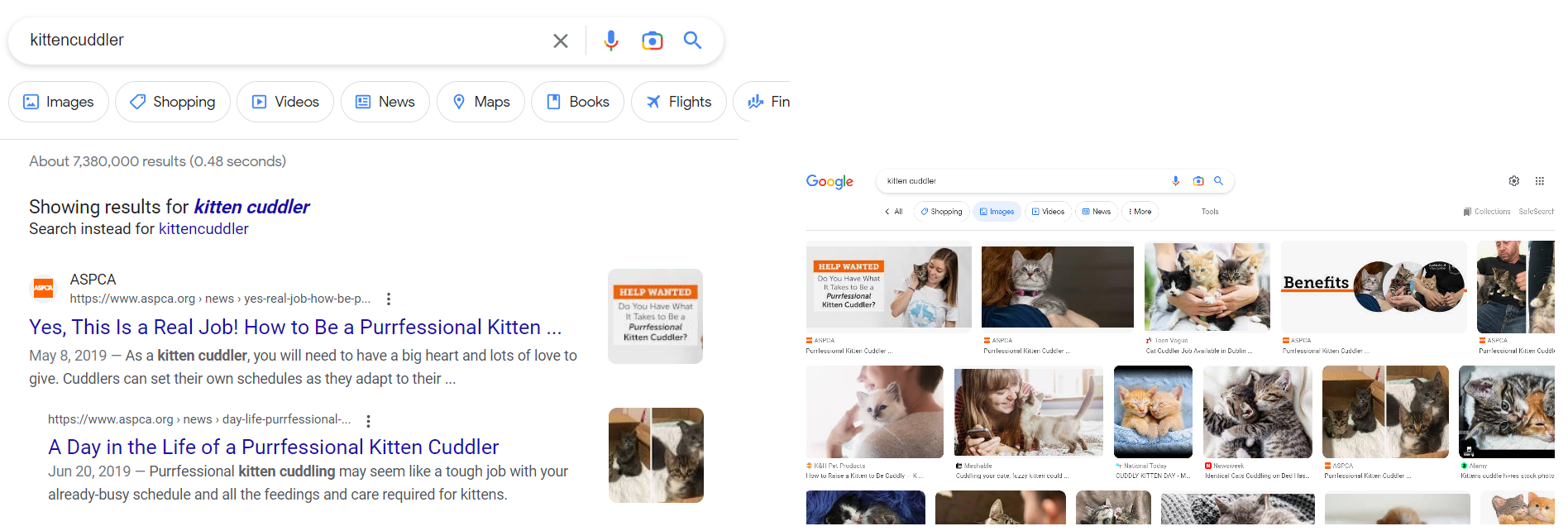
Task: Open the settings gear on the image results page
Action: [x=1514, y=181]
